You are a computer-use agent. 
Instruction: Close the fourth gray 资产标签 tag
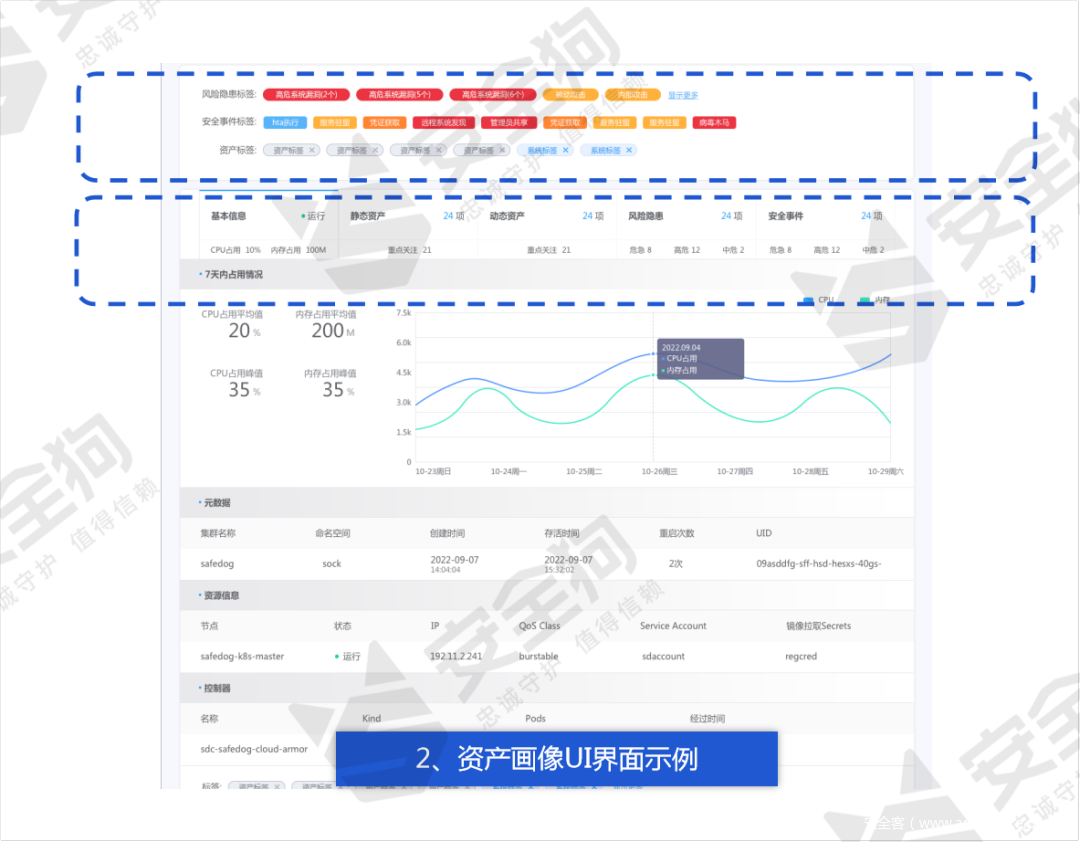pos(501,150)
